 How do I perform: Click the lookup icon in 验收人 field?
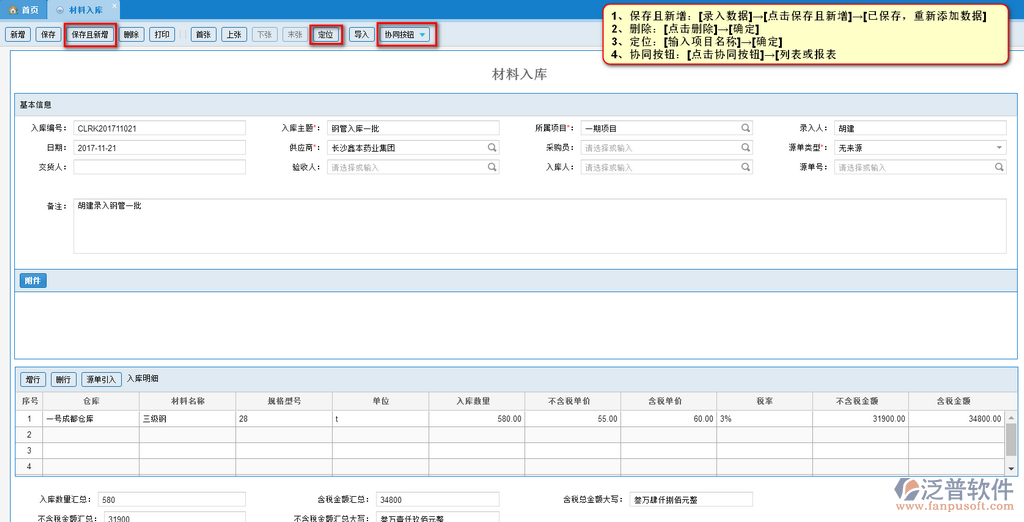(492, 167)
